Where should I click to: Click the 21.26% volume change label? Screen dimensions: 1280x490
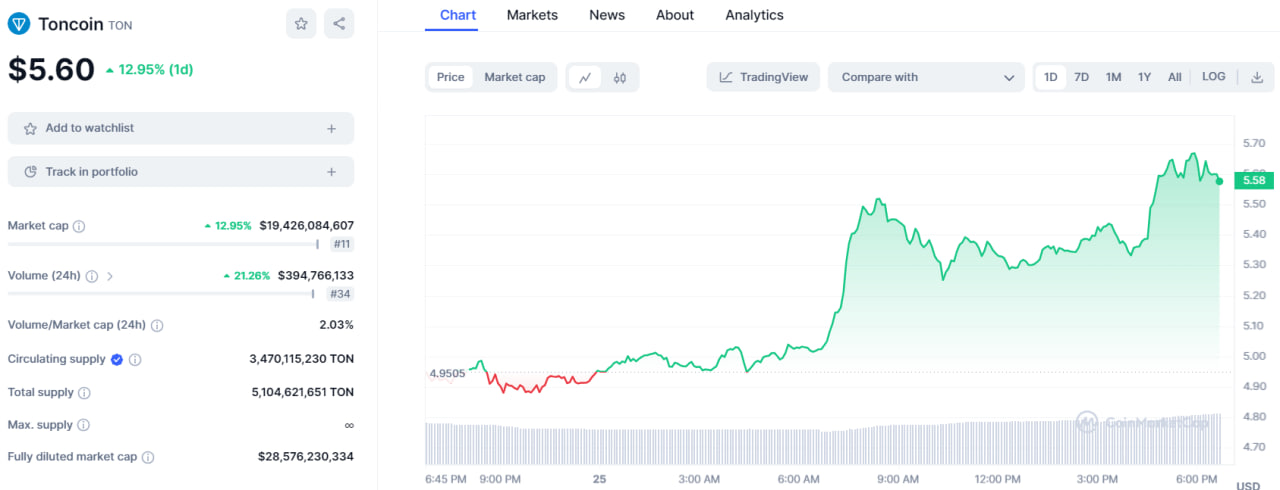(246, 276)
